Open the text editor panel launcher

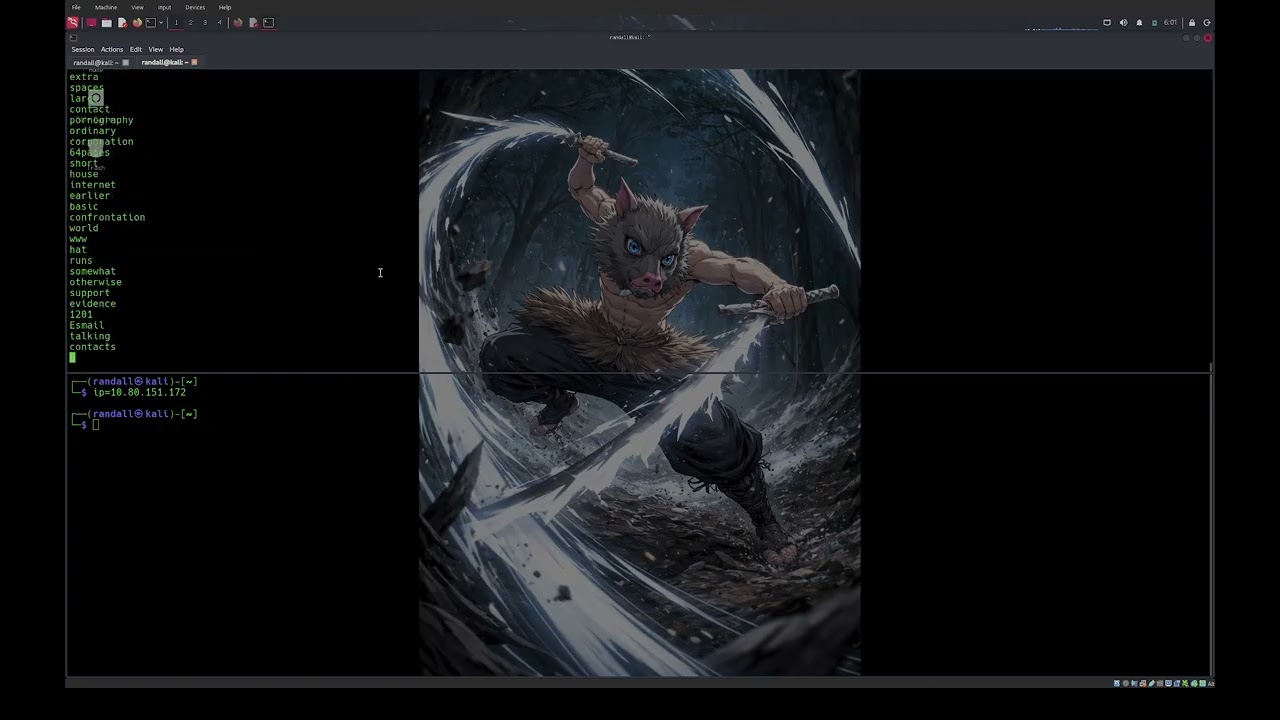122,22
